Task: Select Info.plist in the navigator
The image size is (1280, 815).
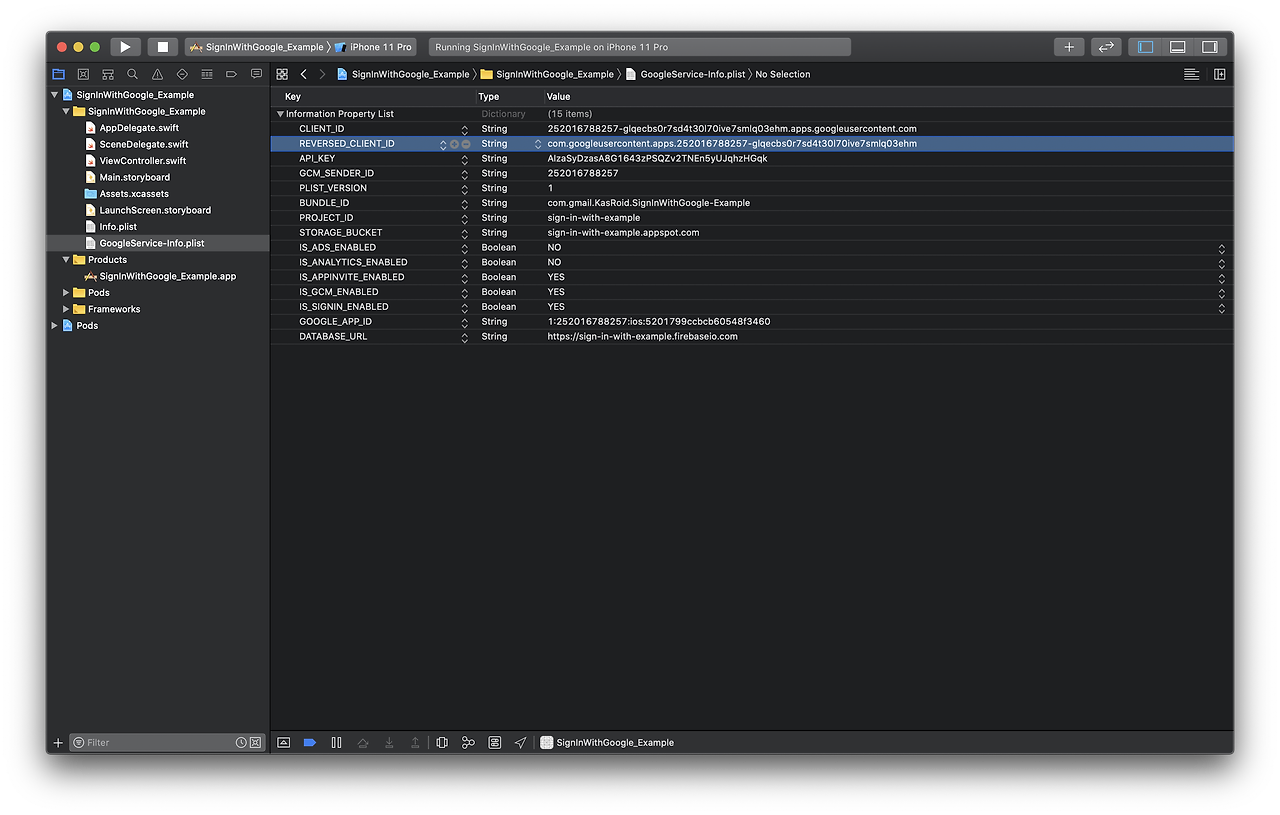Action: pyautogui.click(x=118, y=227)
